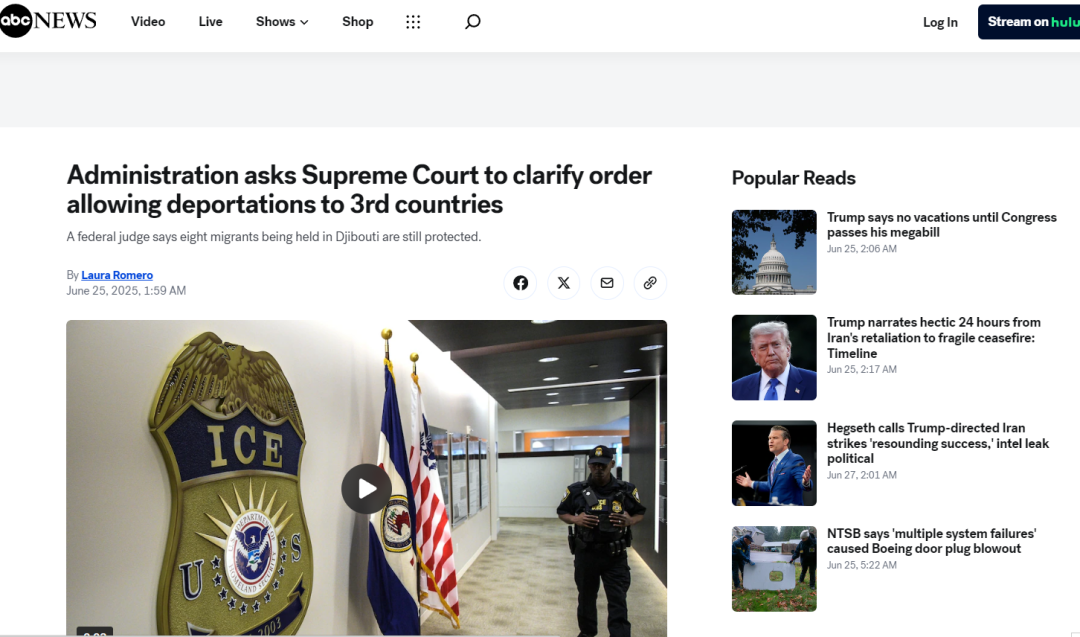1080x637 pixels.
Task: Open Capitol building thumbnail story
Action: click(x=774, y=252)
